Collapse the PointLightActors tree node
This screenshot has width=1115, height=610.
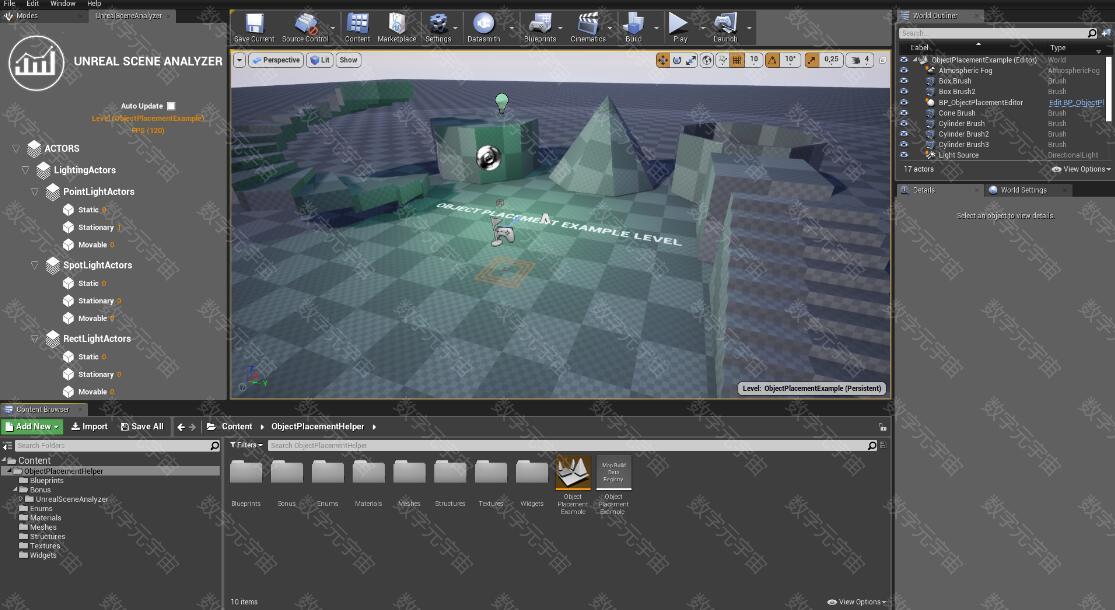[x=35, y=192]
